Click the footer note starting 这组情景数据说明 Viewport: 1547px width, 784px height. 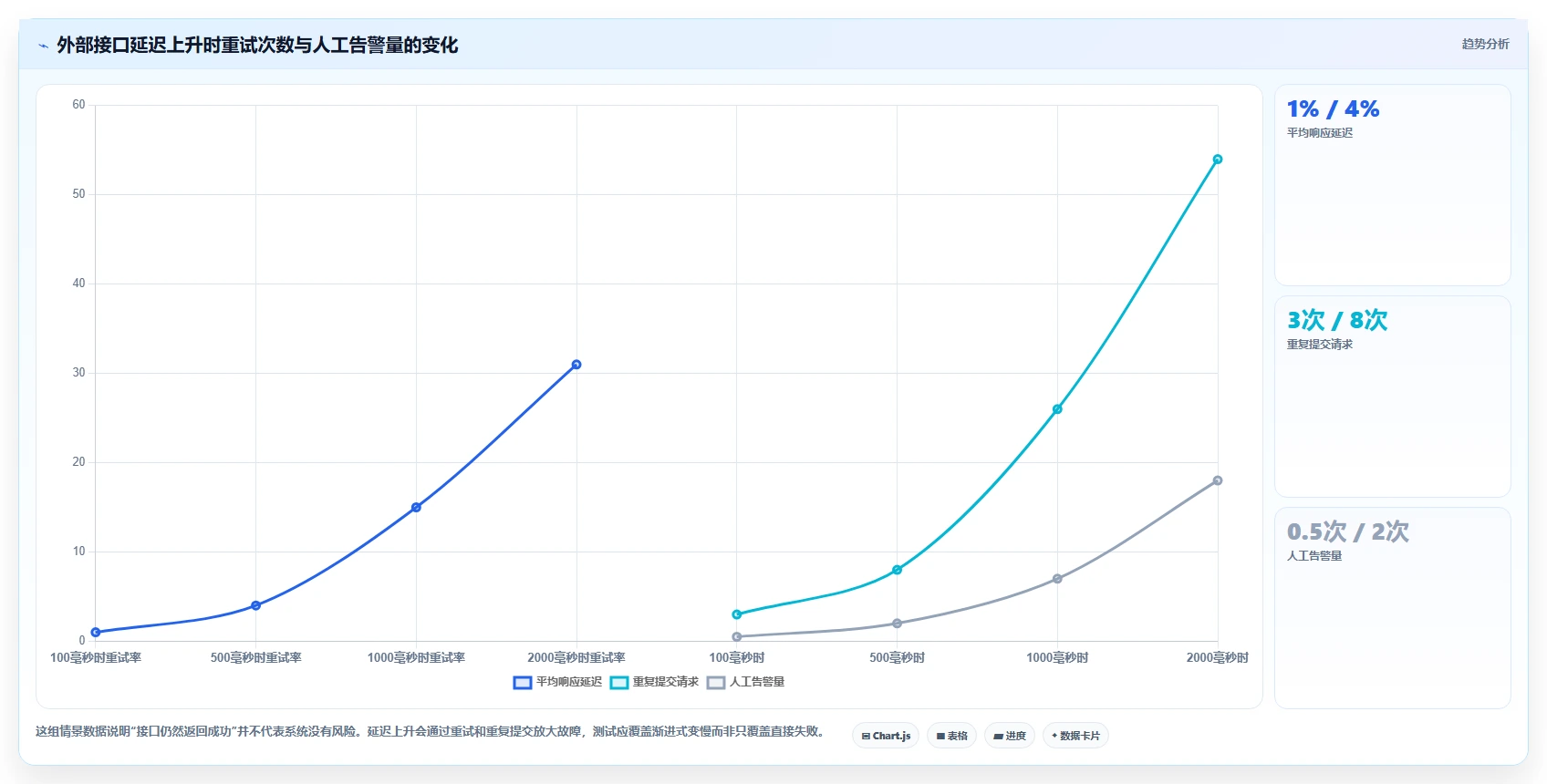(x=431, y=731)
